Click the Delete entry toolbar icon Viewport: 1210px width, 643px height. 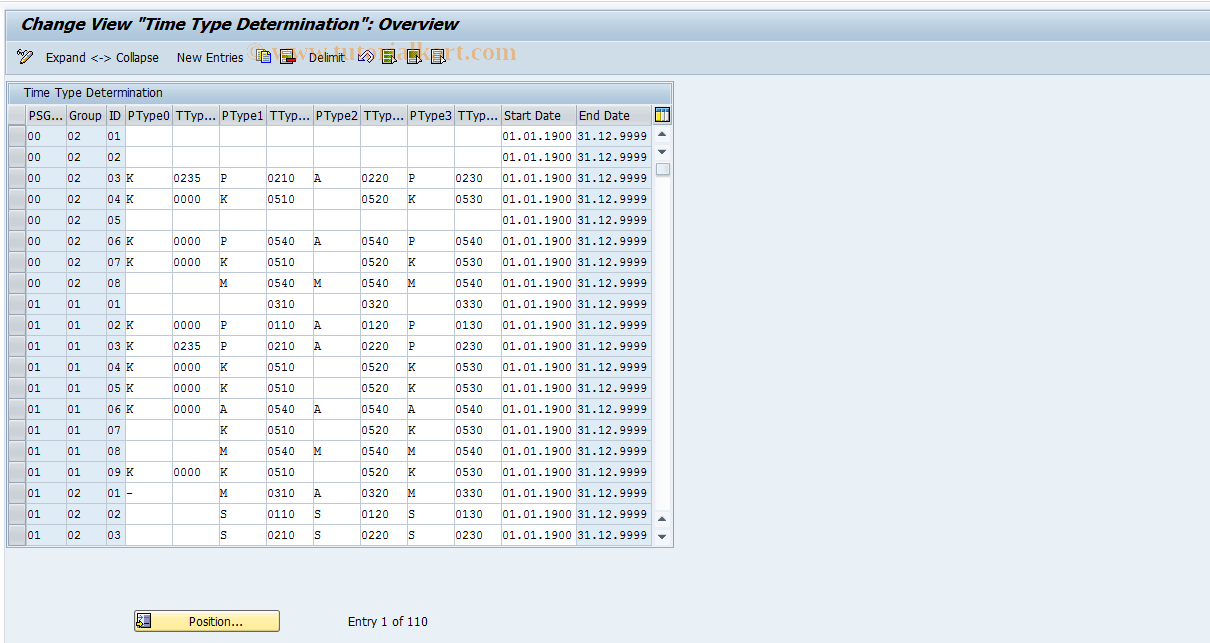click(287, 57)
